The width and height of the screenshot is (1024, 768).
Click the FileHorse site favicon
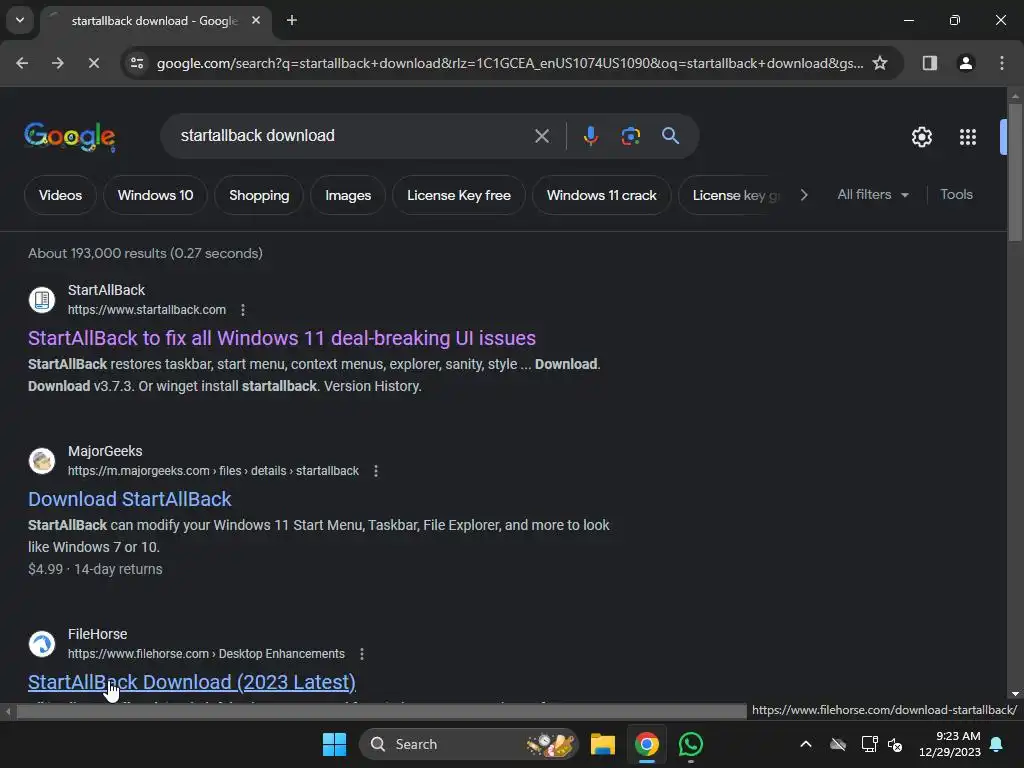click(42, 644)
